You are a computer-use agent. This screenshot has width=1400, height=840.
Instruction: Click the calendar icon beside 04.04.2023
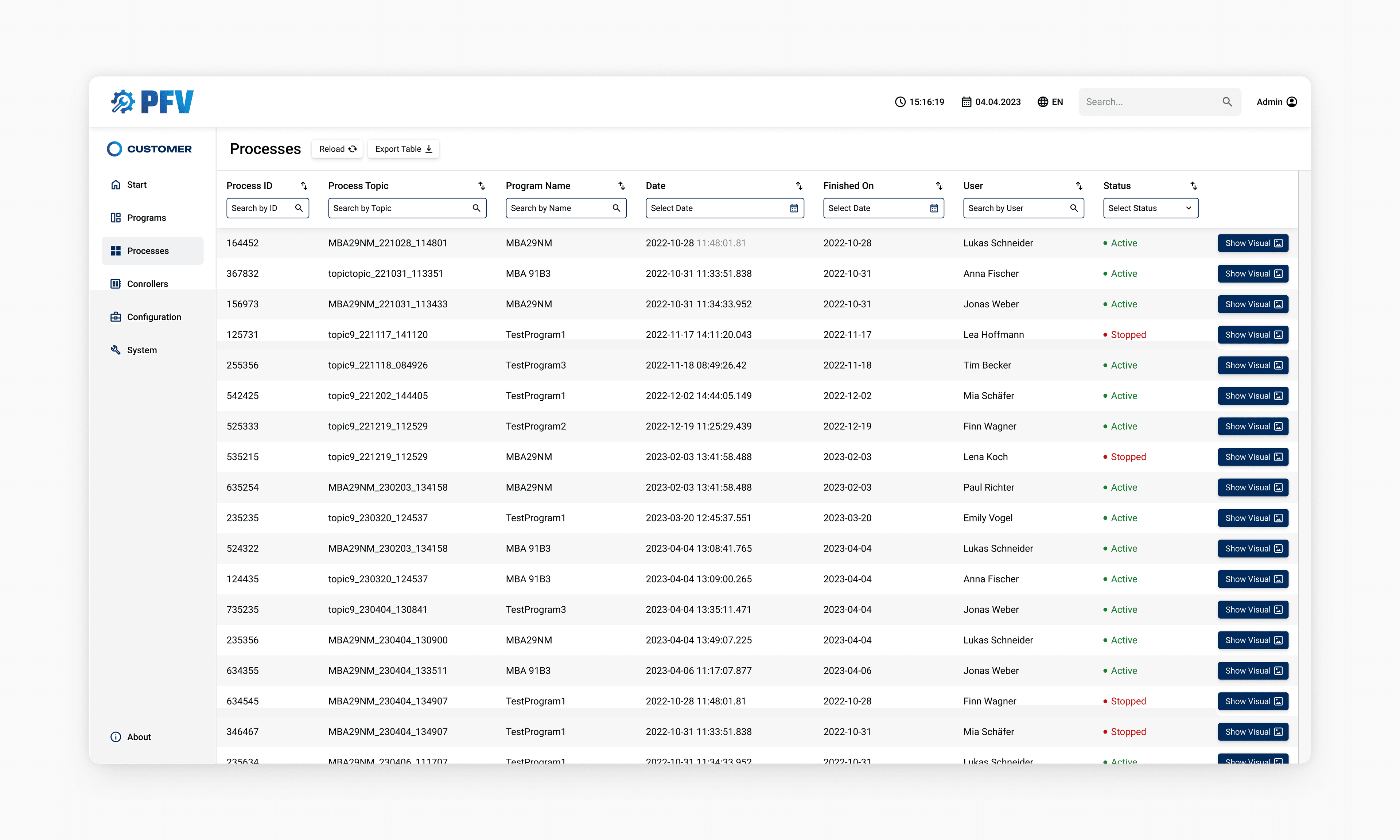pyautogui.click(x=967, y=102)
